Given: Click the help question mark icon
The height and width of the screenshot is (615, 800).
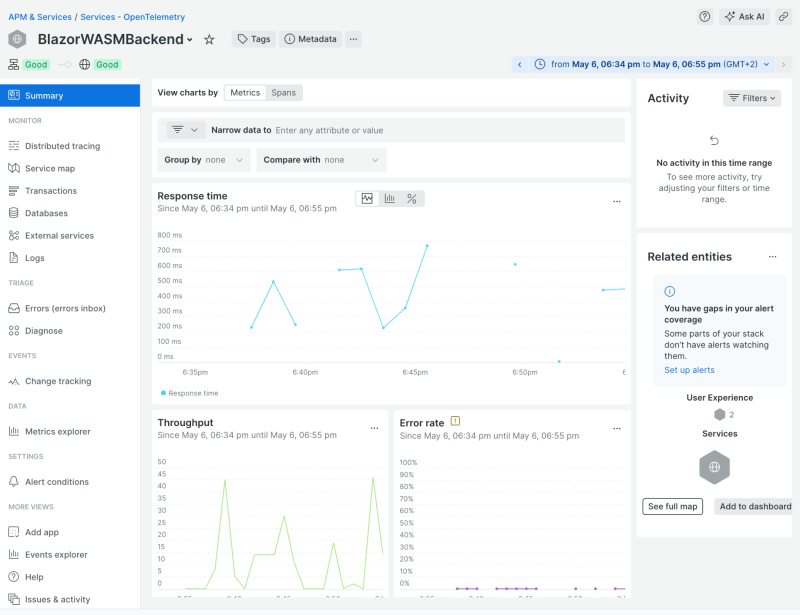Looking at the screenshot, I should 703,16.
